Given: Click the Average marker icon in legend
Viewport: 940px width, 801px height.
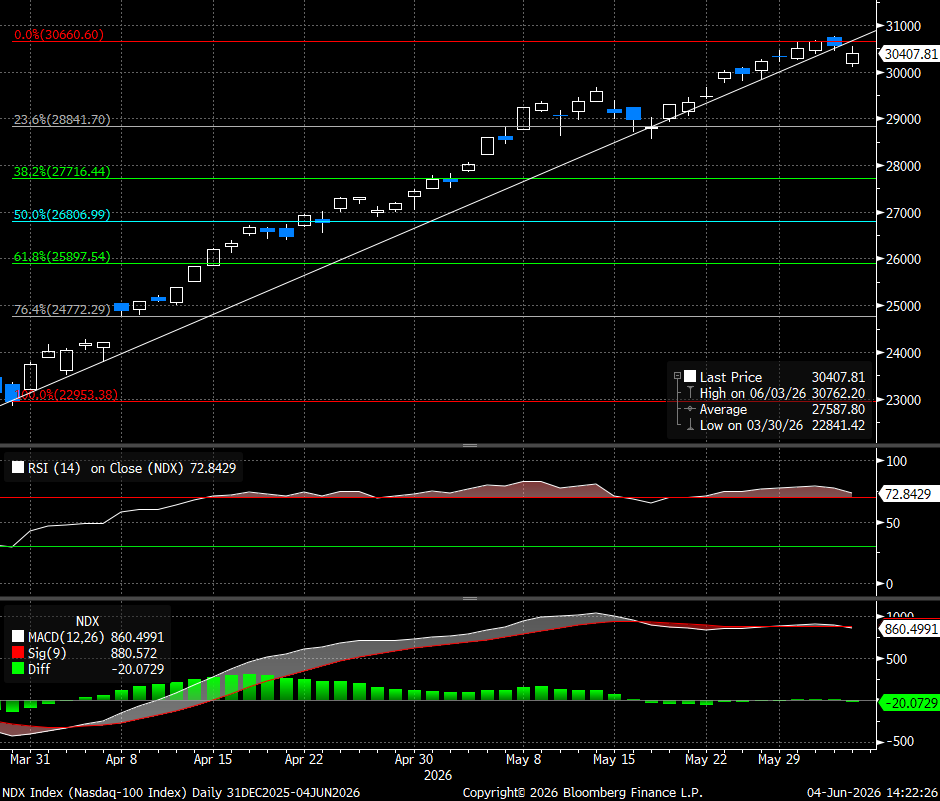Looking at the screenshot, I should coord(690,409).
